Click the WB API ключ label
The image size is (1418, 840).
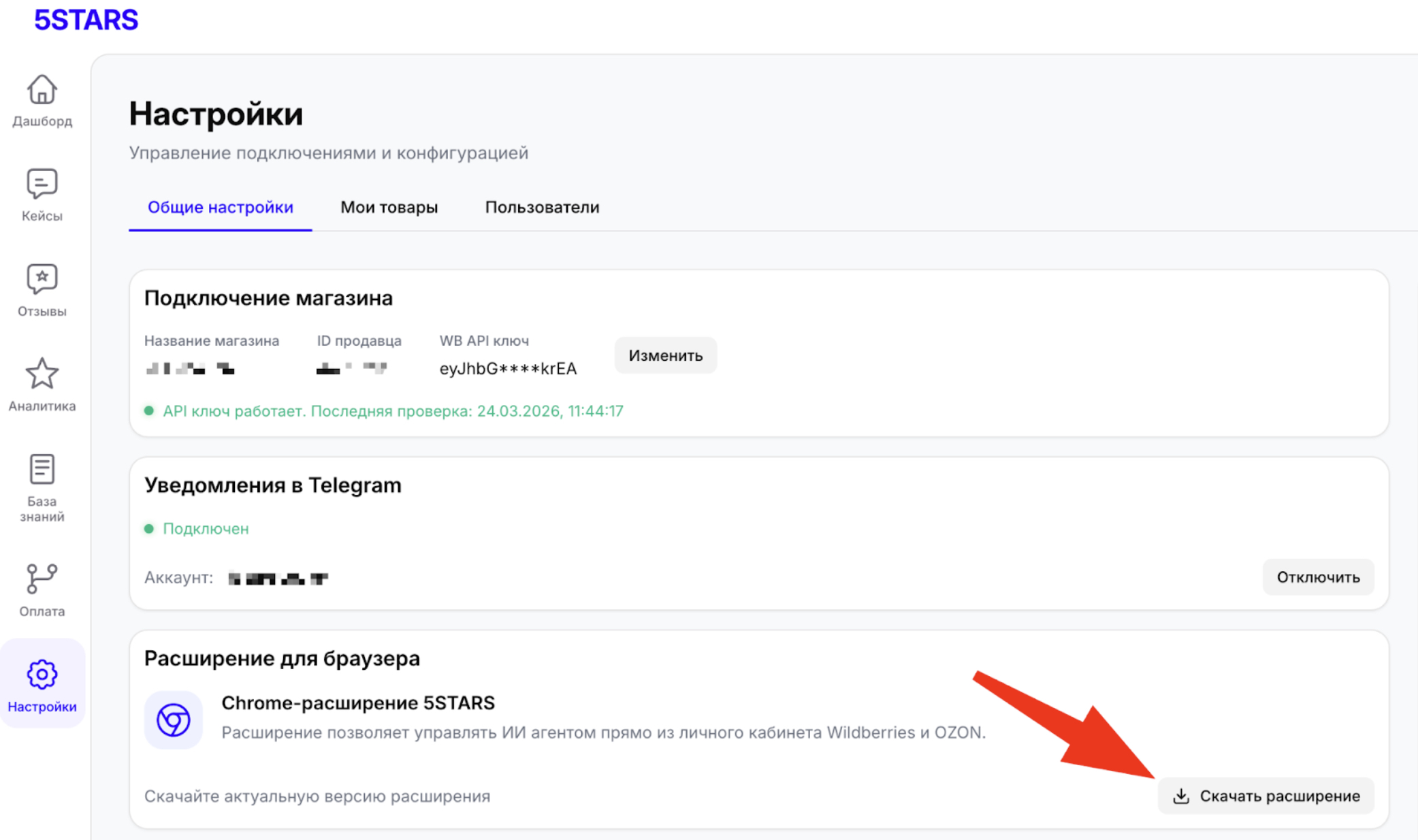pyautogui.click(x=484, y=340)
